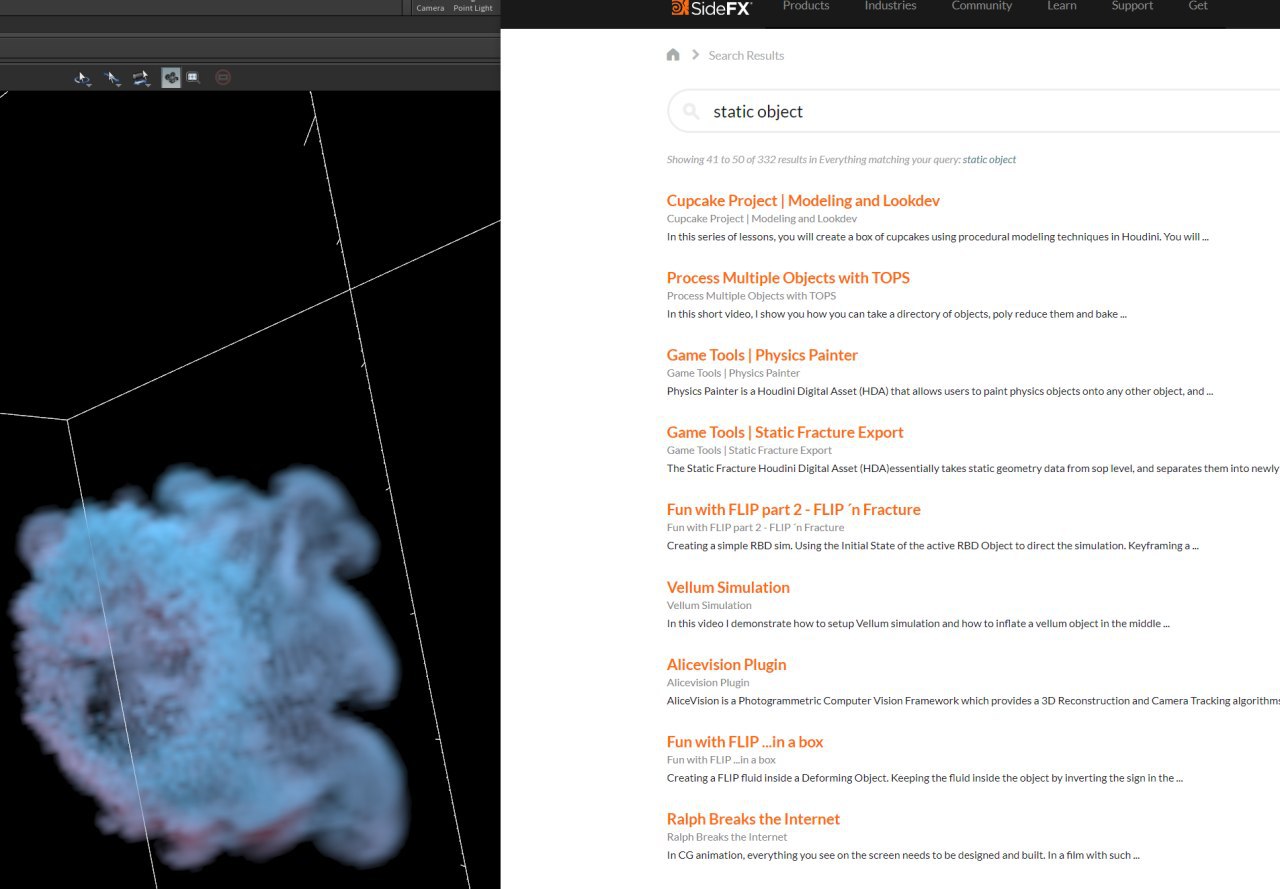Click the grey 'Ralph Breaks the Internet' subtitle

tap(727, 837)
